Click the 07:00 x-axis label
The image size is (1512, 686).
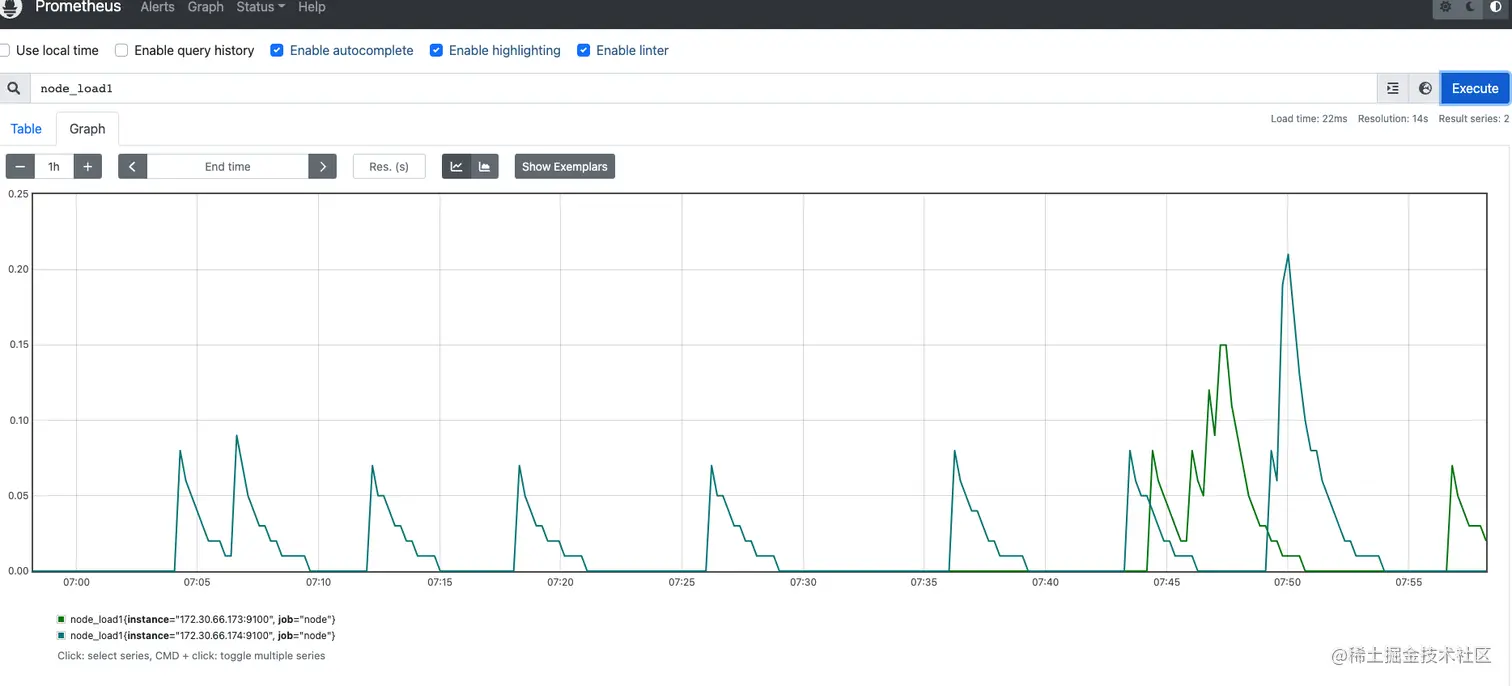coord(76,582)
